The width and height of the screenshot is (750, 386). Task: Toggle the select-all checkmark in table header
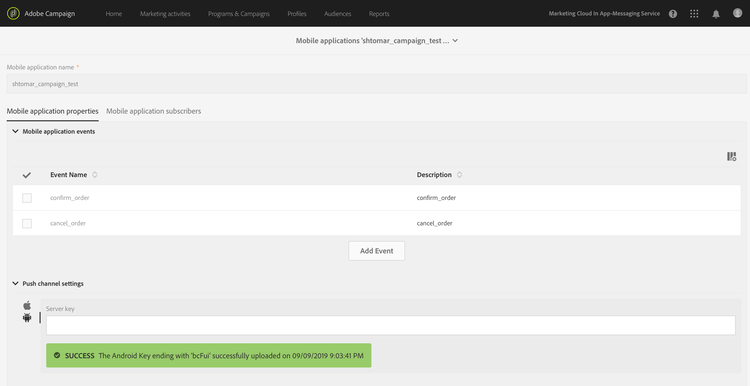tap(27, 175)
